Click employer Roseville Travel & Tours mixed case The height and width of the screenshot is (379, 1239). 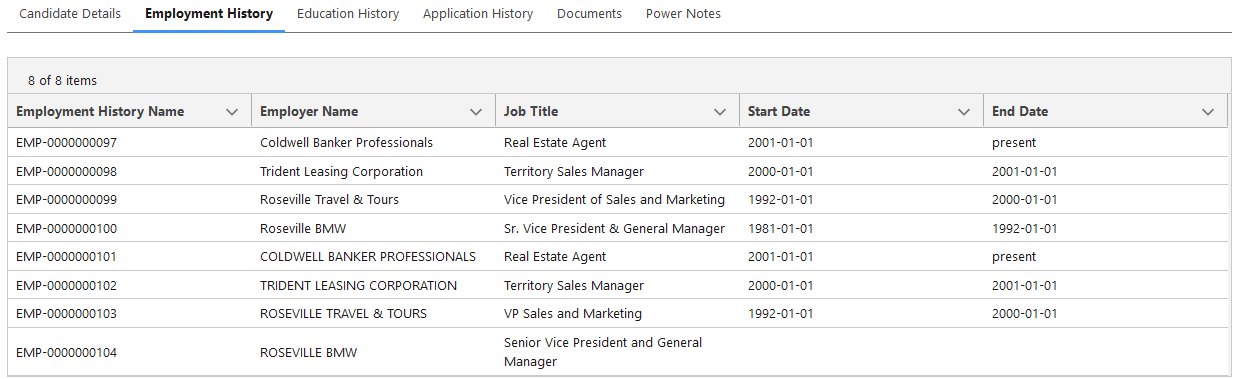click(x=329, y=200)
